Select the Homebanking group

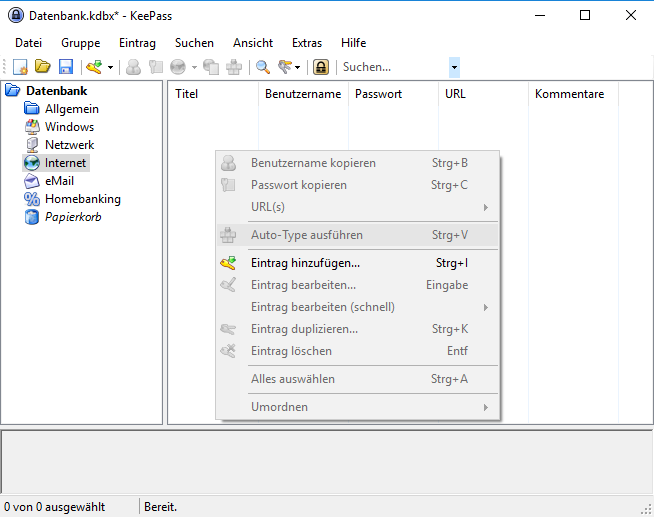[83, 199]
